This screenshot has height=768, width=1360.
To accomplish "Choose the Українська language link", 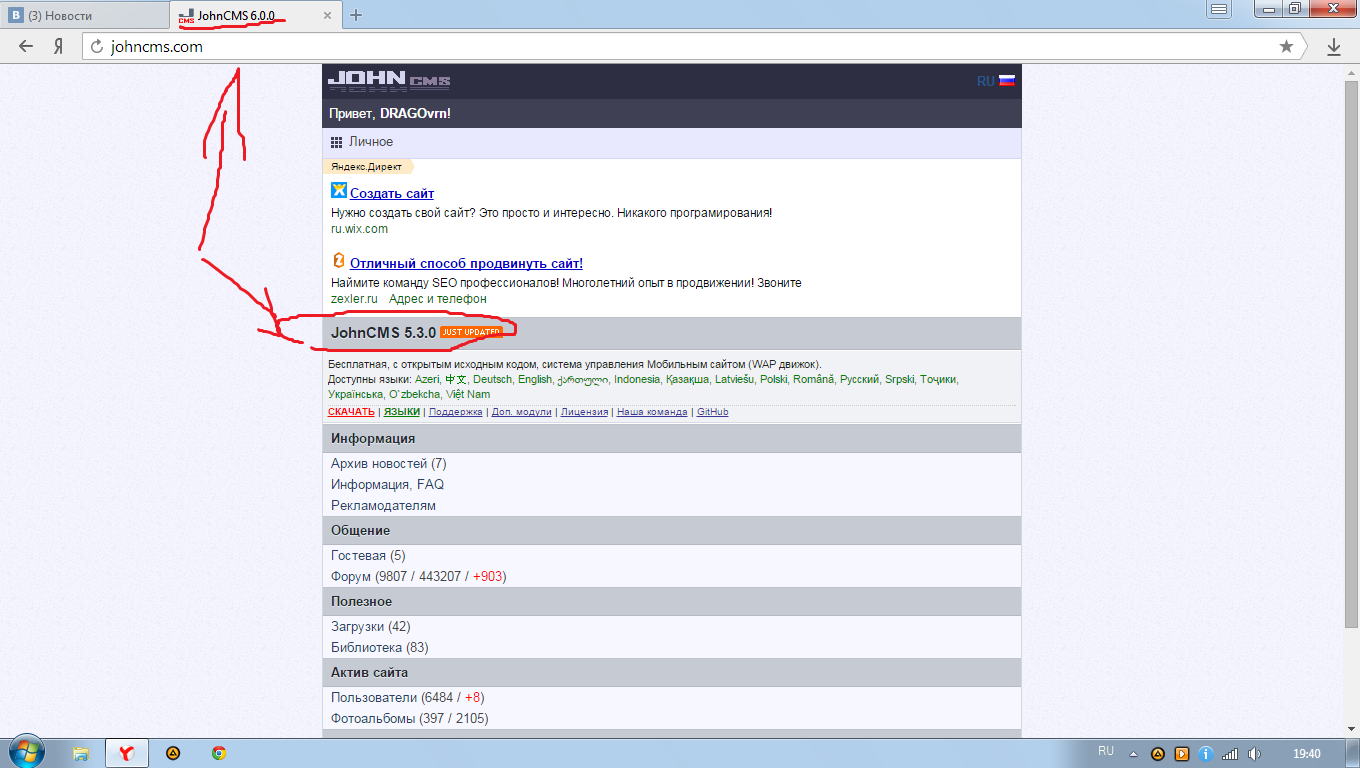I will (356, 394).
